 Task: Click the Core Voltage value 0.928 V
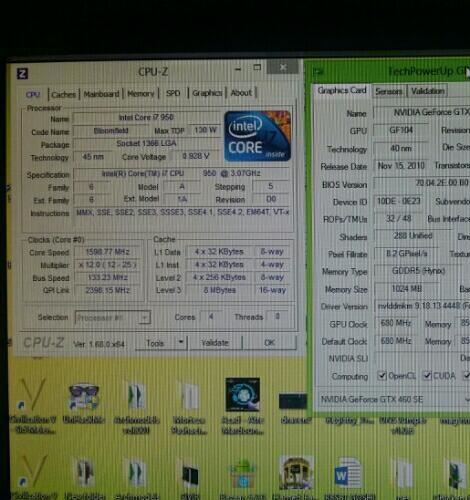[195, 156]
